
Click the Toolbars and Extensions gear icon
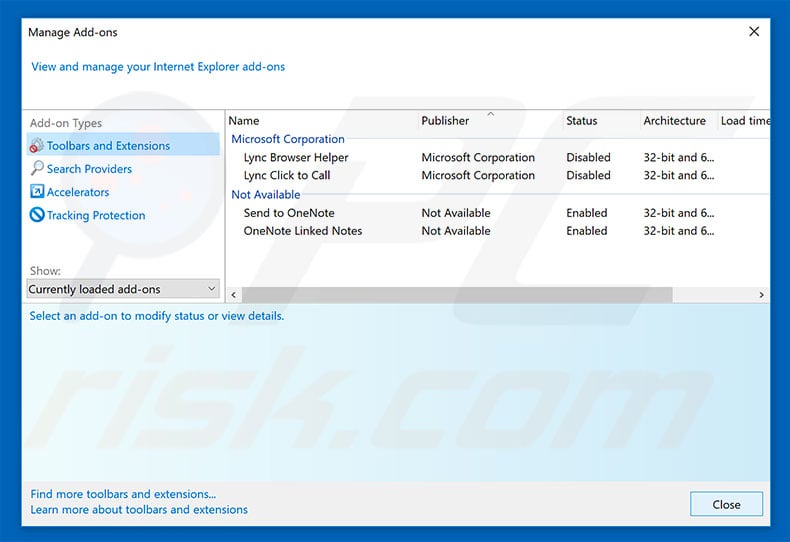[37, 146]
